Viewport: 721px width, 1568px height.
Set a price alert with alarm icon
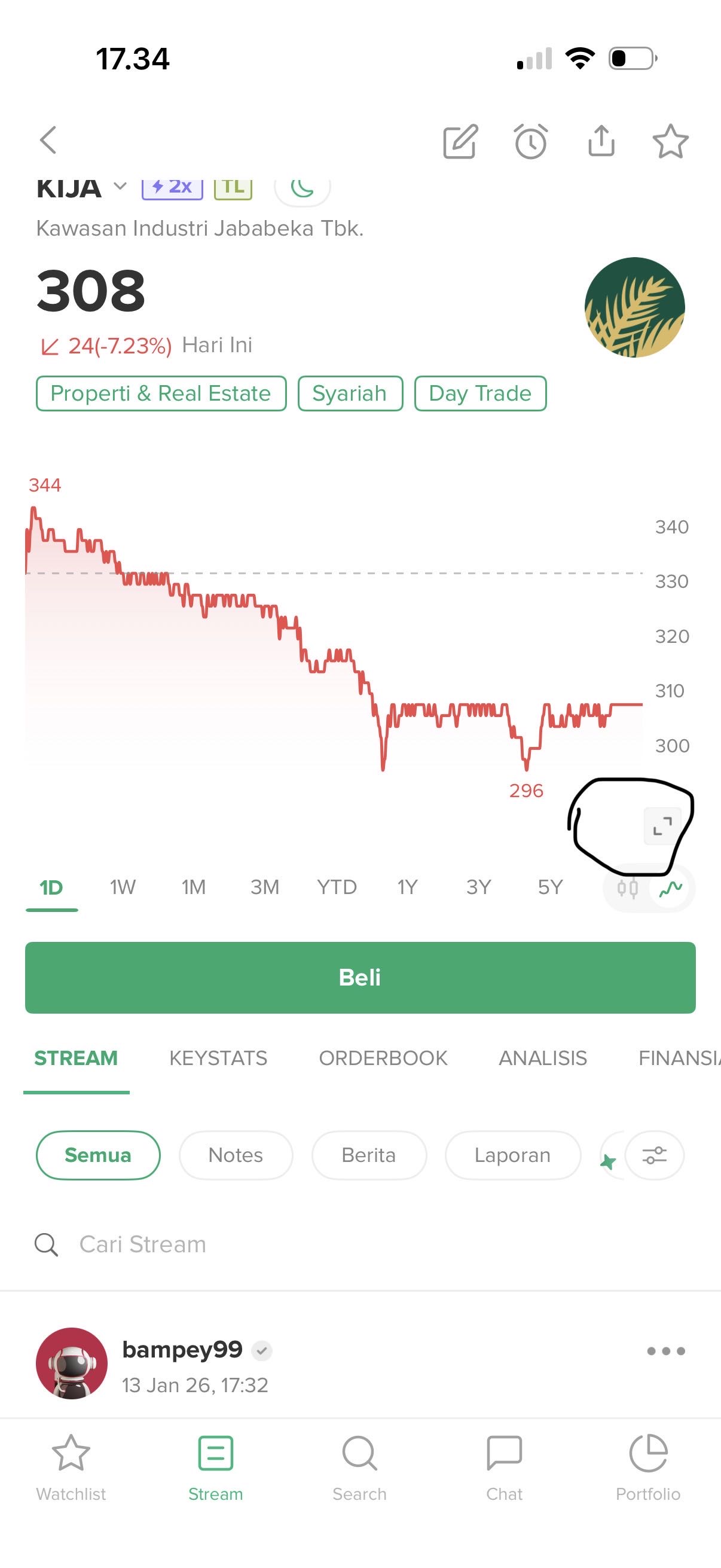tap(530, 142)
